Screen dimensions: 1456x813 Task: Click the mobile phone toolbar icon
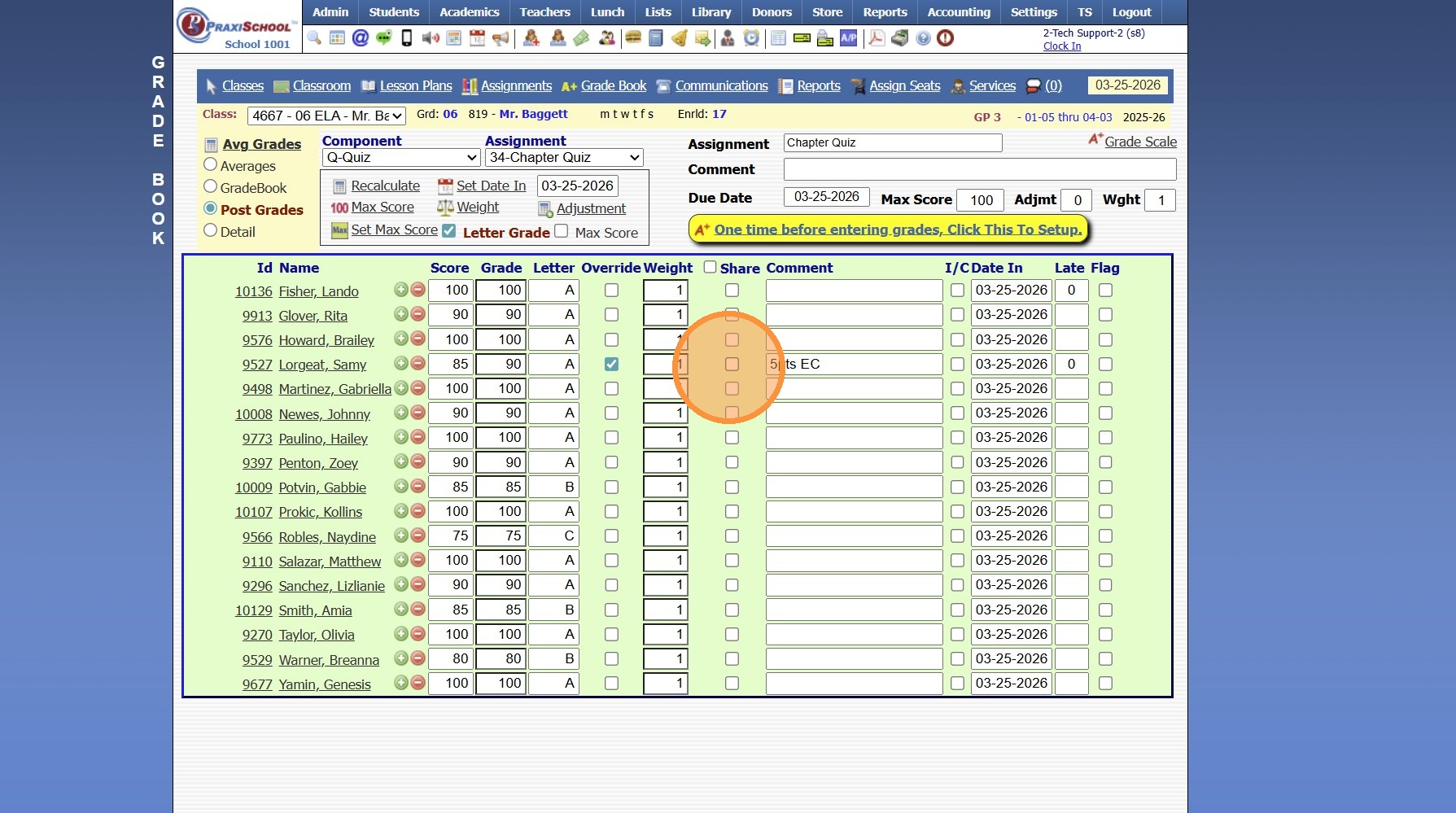(x=407, y=38)
